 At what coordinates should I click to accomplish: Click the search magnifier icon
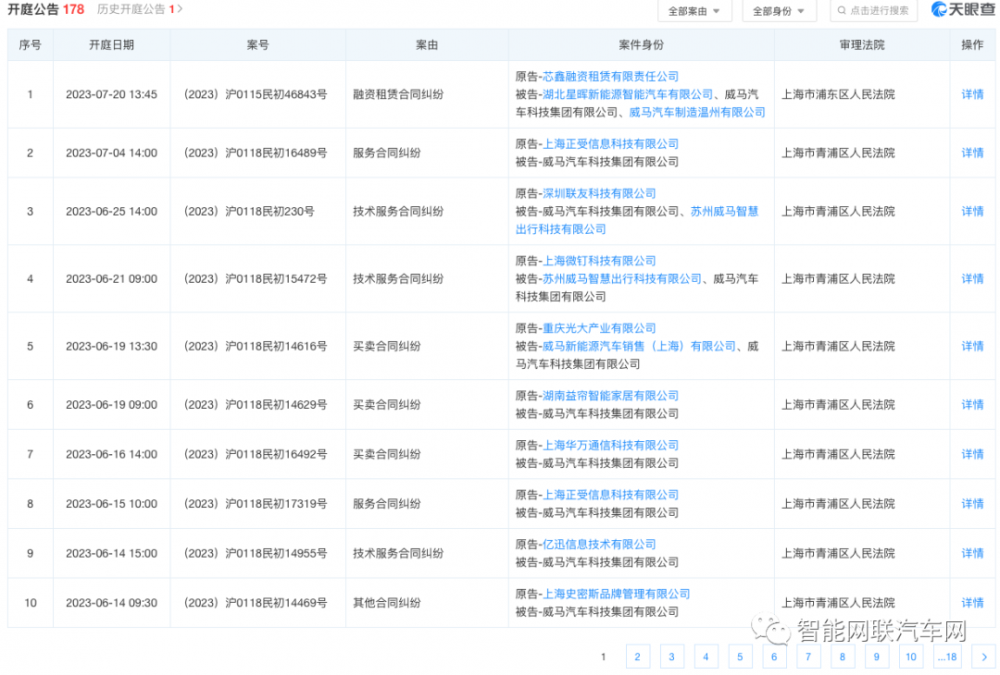(838, 11)
